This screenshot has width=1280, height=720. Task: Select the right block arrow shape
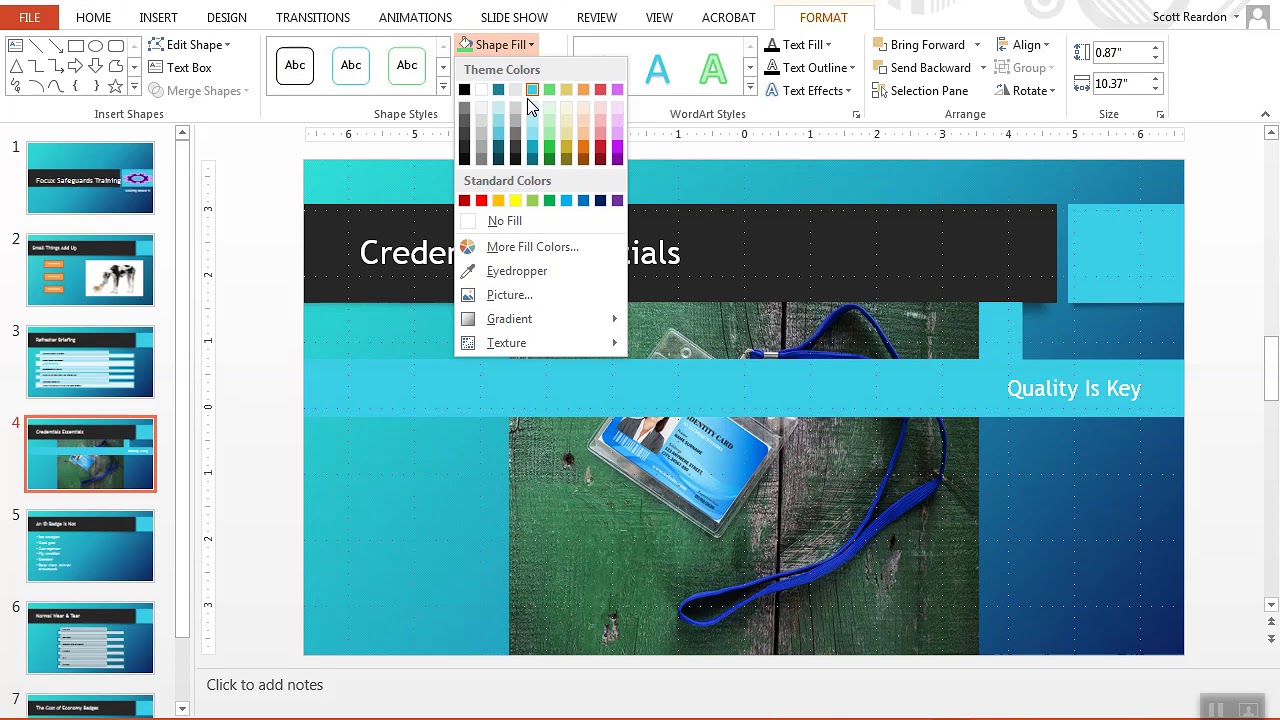point(76,66)
